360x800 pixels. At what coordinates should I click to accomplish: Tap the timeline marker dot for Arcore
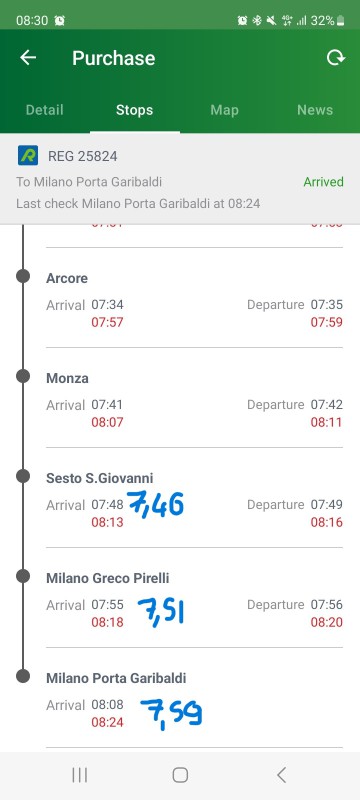coord(23,277)
